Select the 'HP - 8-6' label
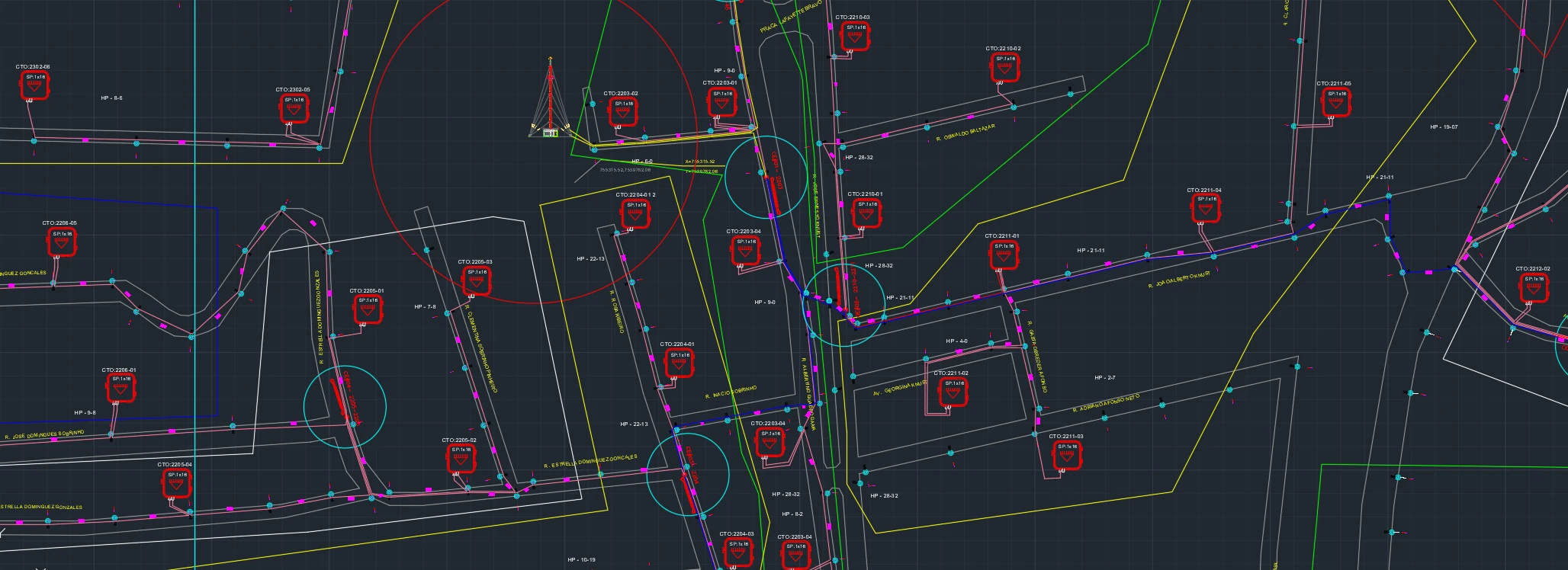 111,98
